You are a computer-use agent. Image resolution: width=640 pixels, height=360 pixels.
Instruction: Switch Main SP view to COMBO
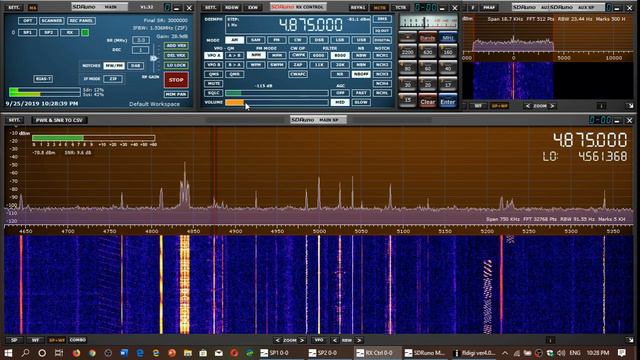point(78,340)
